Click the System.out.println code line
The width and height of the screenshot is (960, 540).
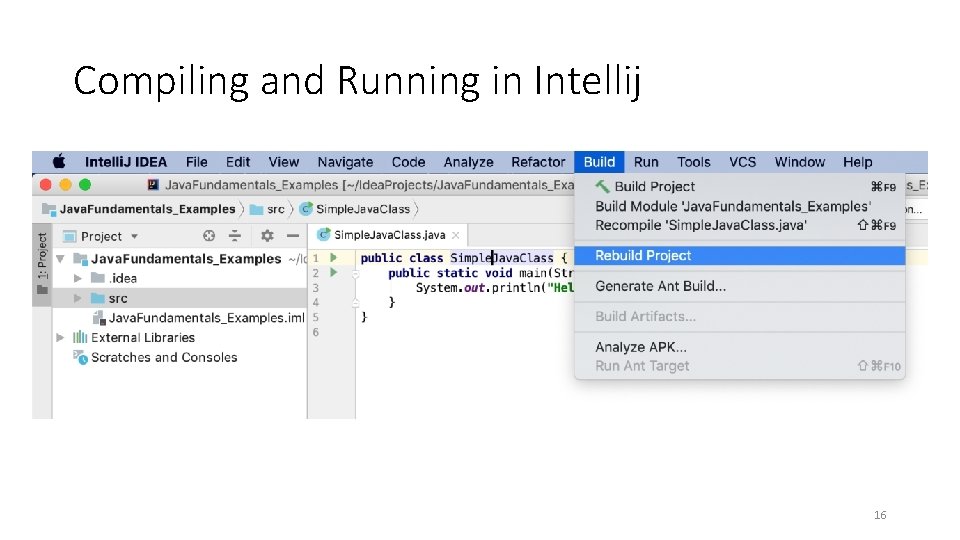(x=495, y=287)
